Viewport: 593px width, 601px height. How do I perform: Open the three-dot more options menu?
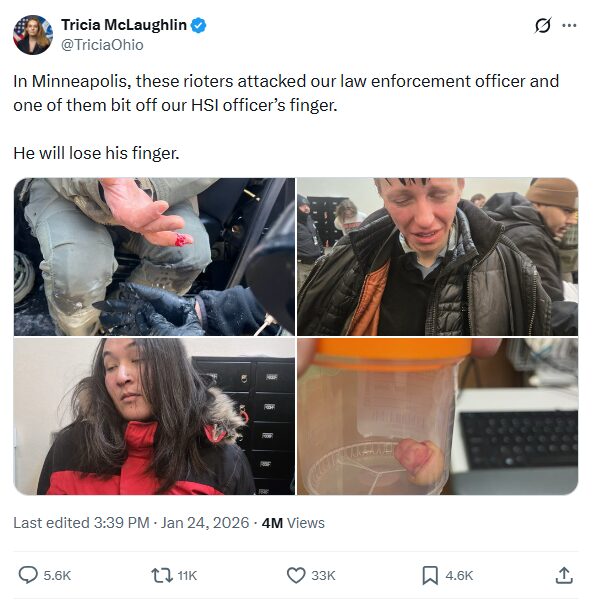(x=569, y=26)
